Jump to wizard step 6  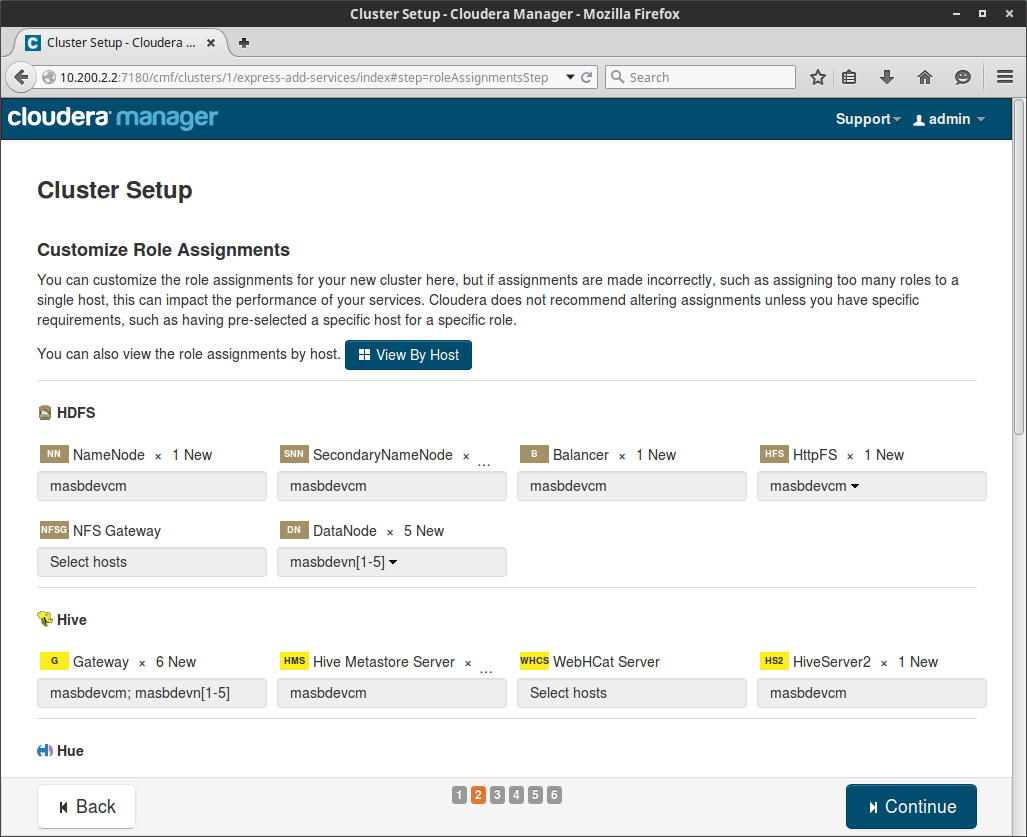(x=554, y=795)
